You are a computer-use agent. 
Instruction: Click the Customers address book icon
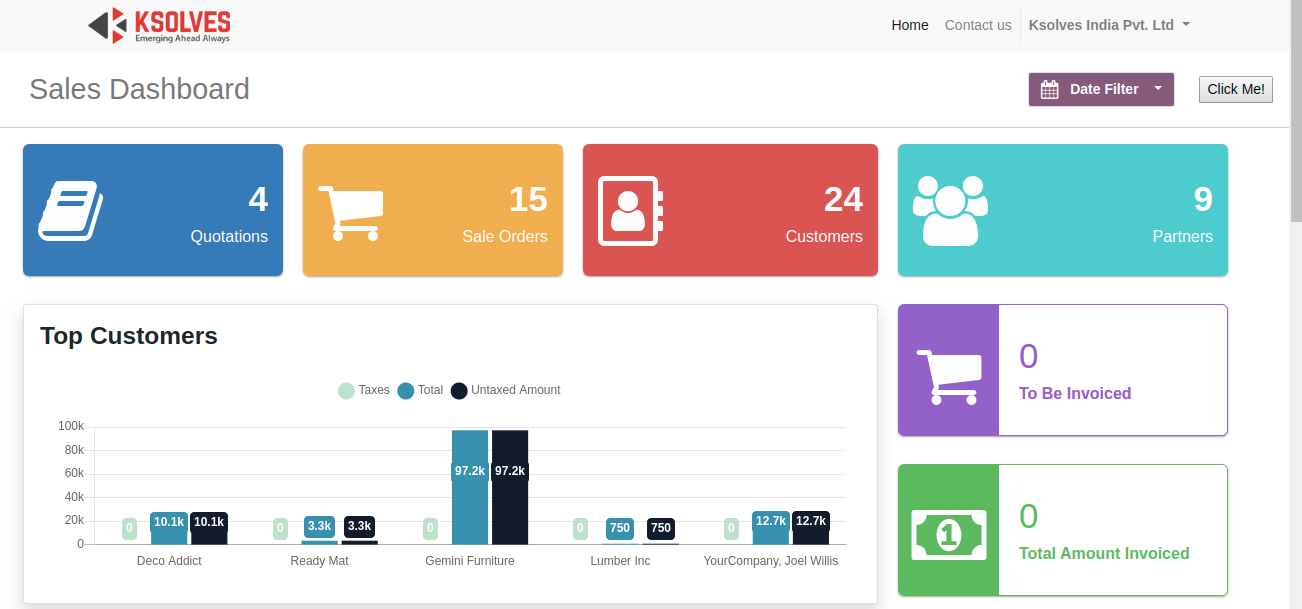tap(630, 210)
